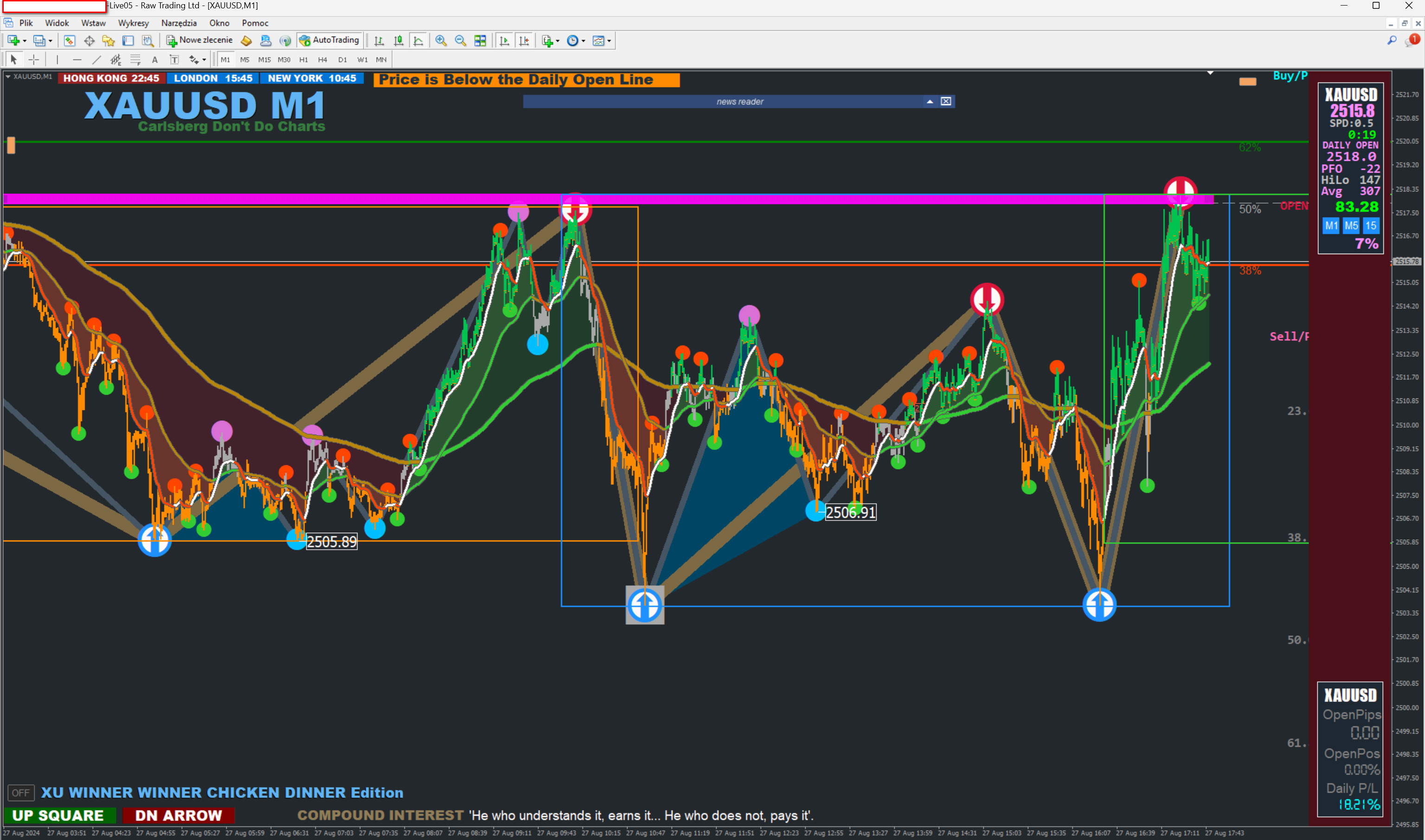Open the new chart dropdown arrow
The image size is (1425, 840).
pyautogui.click(x=24, y=41)
